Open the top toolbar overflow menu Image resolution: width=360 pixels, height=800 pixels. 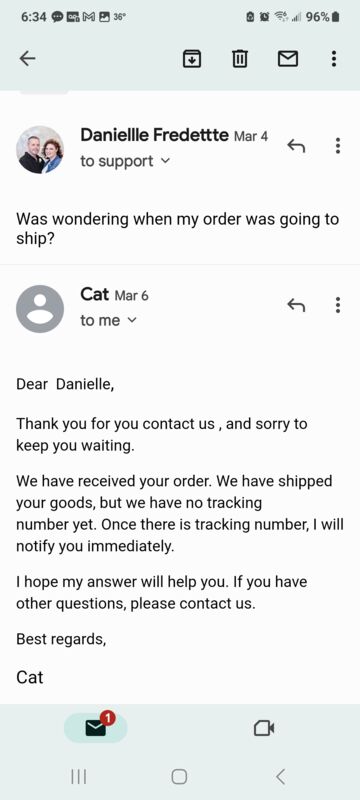pyautogui.click(x=333, y=59)
